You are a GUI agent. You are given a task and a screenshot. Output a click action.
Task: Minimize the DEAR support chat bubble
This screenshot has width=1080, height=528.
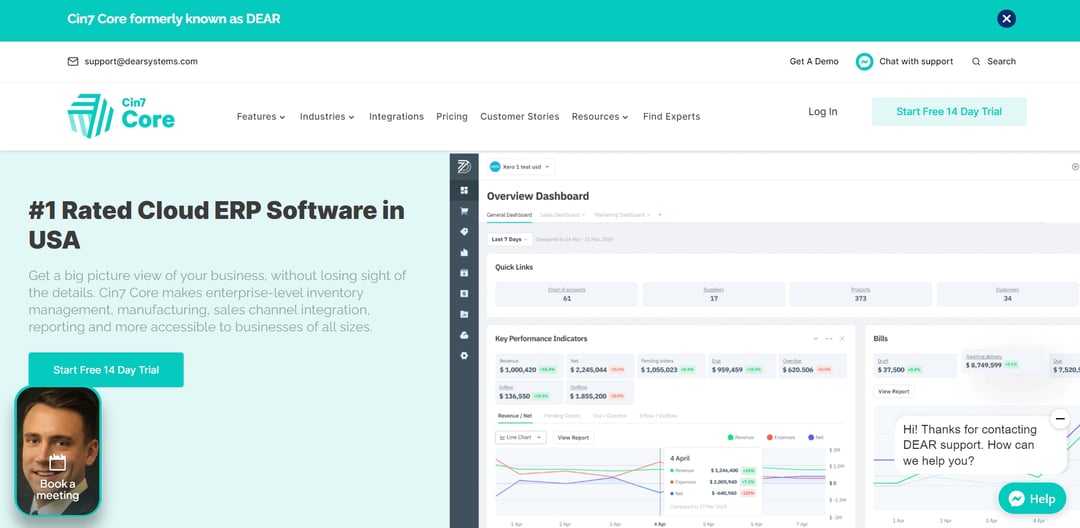[1059, 418]
